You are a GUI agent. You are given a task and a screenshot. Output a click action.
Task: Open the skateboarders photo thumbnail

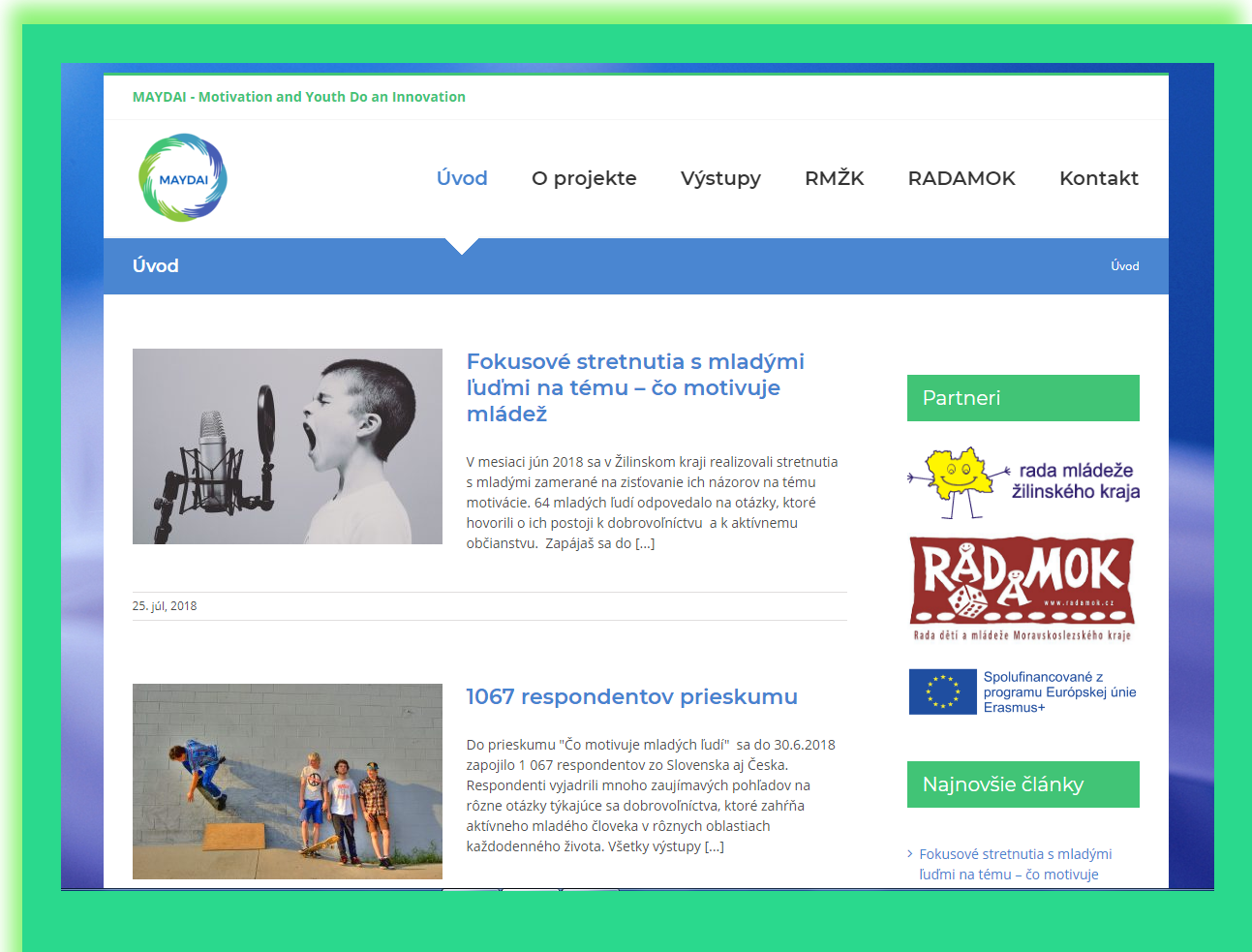(288, 782)
